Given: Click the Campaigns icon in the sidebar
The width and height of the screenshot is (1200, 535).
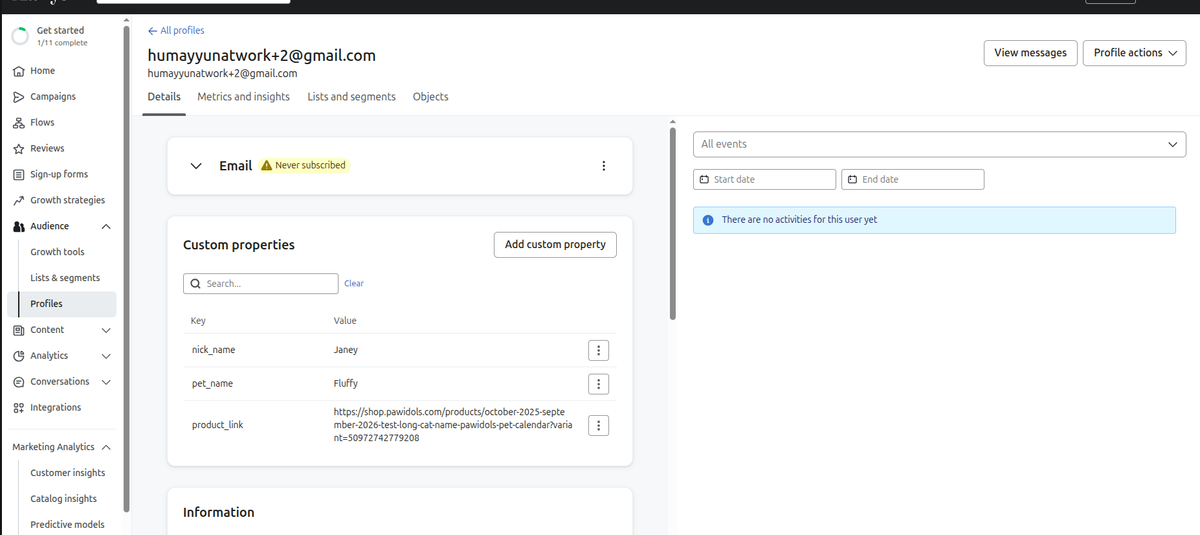Looking at the screenshot, I should click(x=18, y=97).
